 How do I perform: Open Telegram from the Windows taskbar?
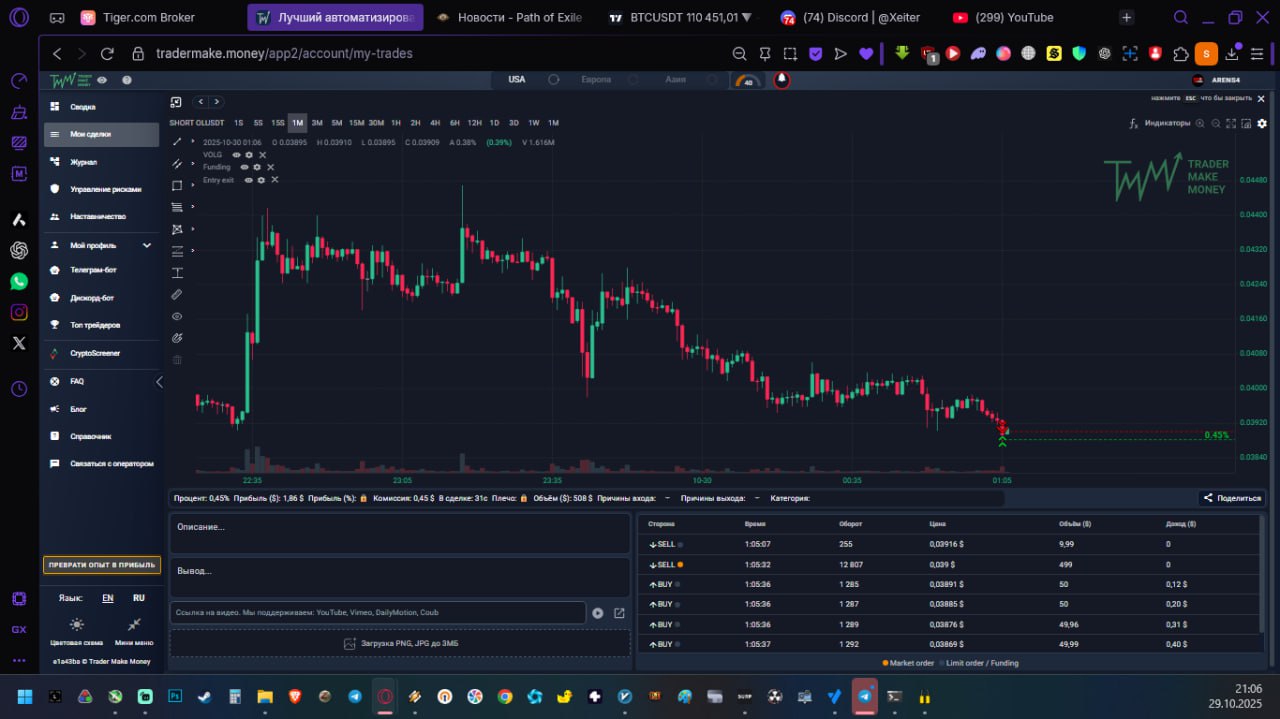tap(864, 696)
